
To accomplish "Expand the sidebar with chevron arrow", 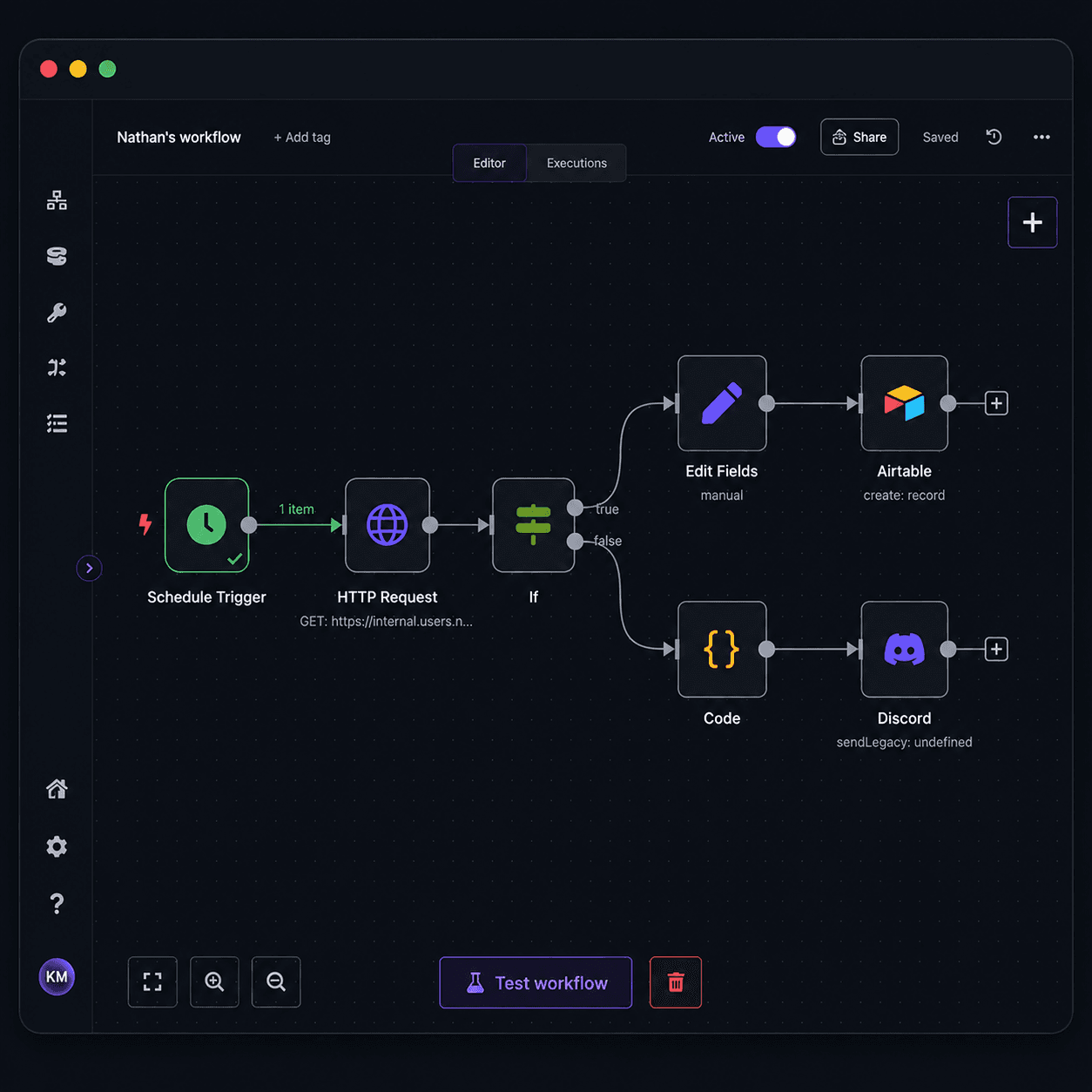I will (x=89, y=569).
